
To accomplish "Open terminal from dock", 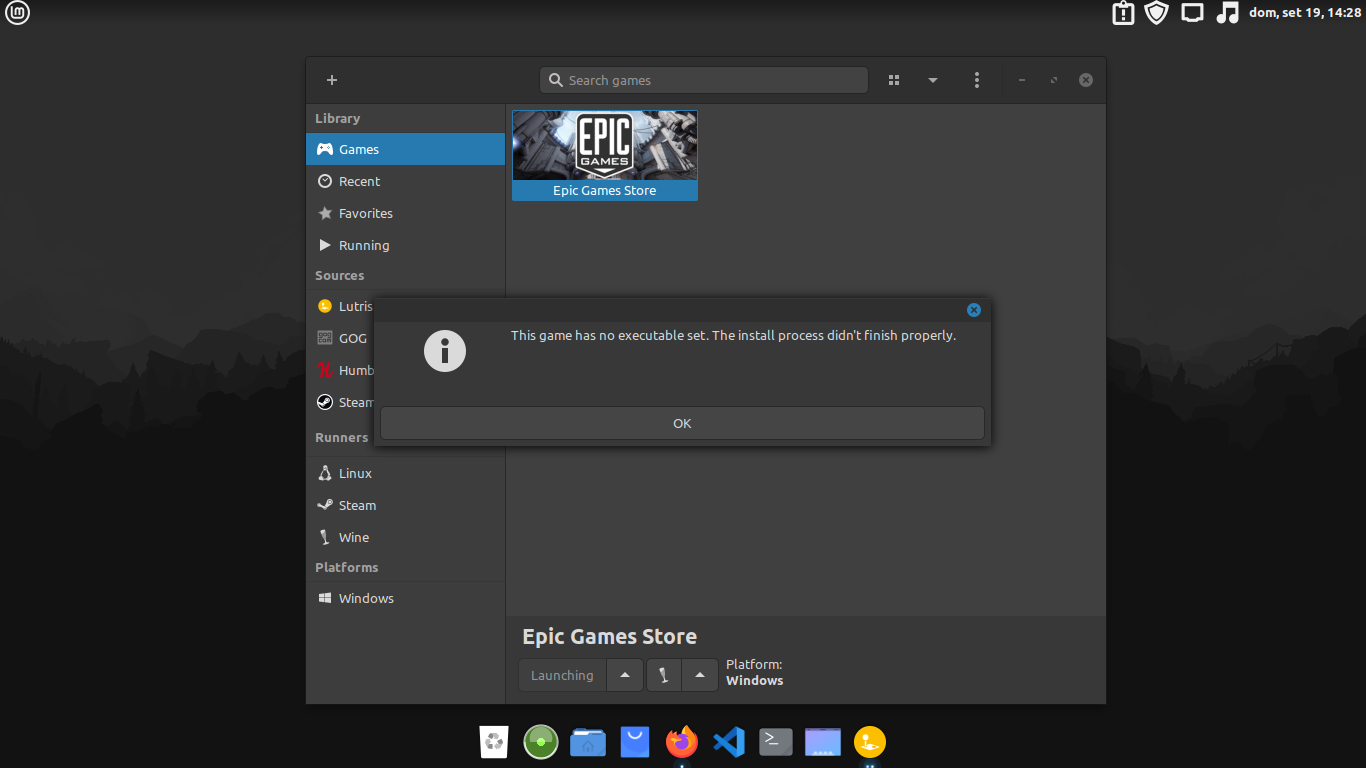I will 776,742.
